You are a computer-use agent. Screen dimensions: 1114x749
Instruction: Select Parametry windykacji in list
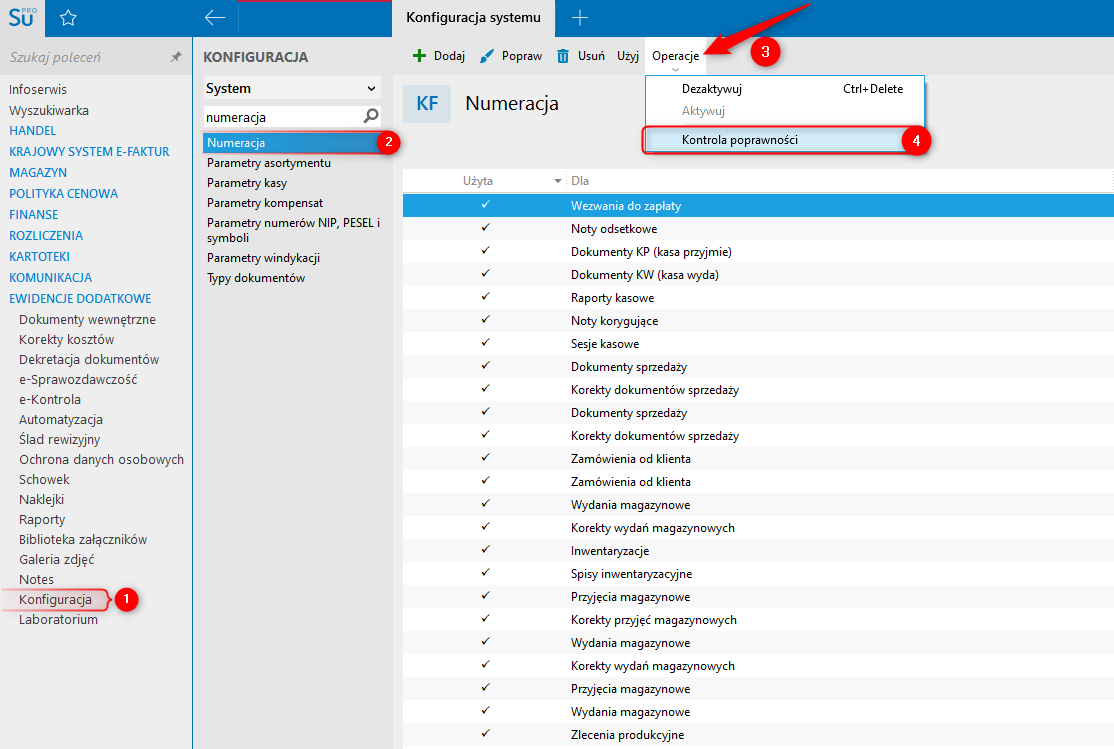click(263, 257)
